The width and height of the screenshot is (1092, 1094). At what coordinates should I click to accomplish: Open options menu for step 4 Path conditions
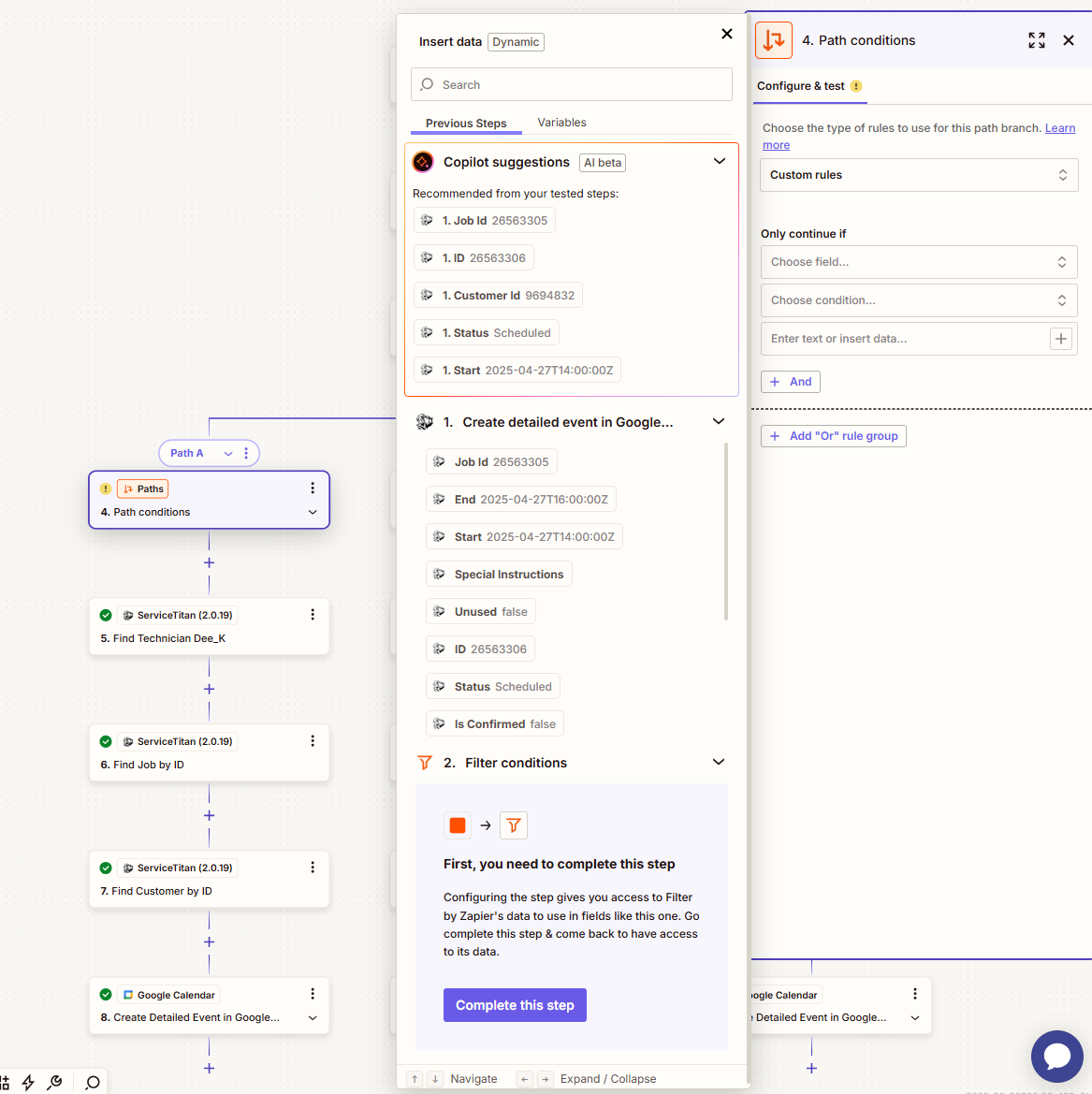coord(312,489)
